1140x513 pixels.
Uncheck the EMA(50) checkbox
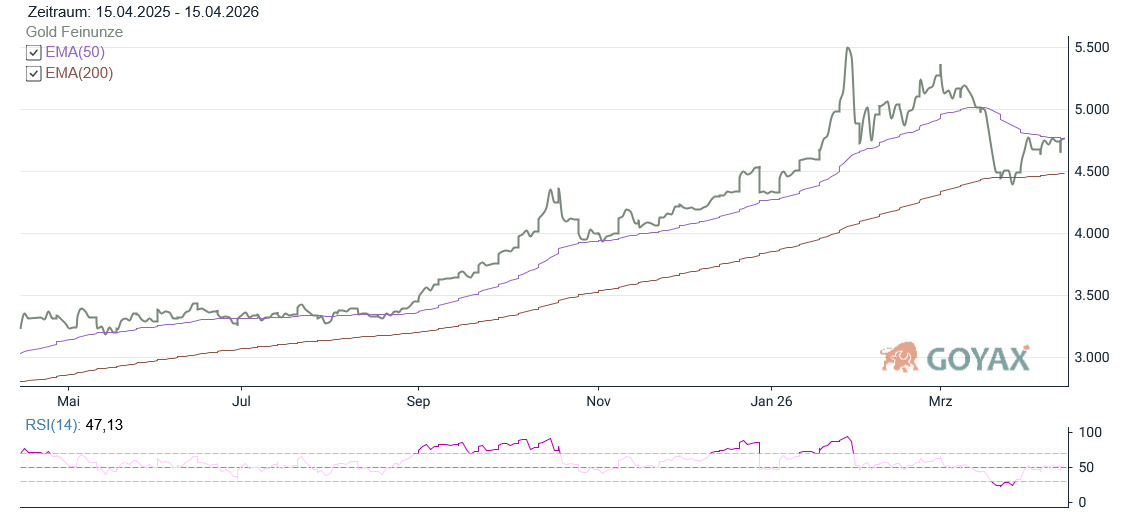pos(34,53)
